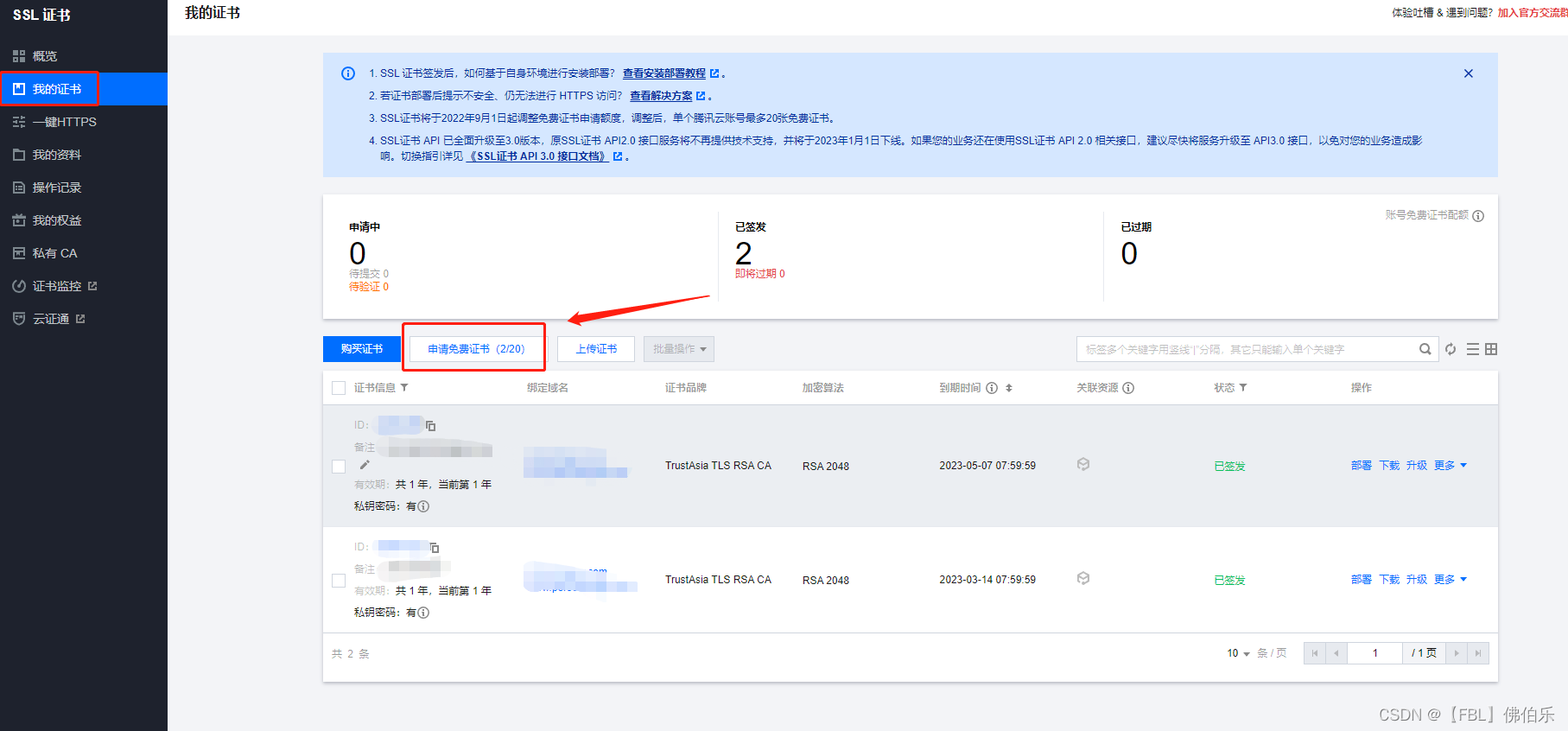The height and width of the screenshot is (731, 1568).
Task: Click 部署 for the 2023-03-14 certificate
Action: coord(1362,580)
